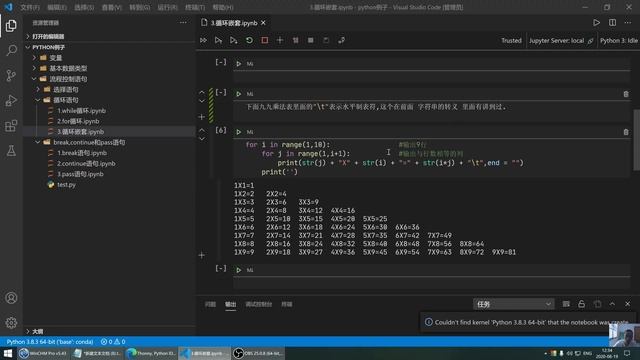Image resolution: width=640 pixels, height=360 pixels.
Task: Run code cell [6] play button
Action: coord(239,132)
